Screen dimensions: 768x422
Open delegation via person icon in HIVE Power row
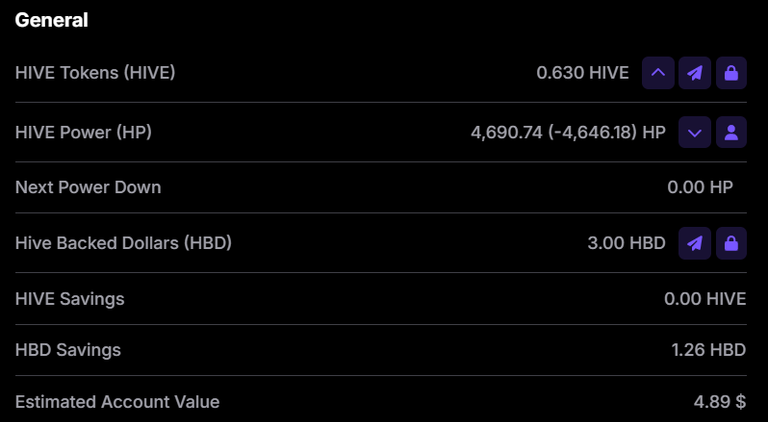731,132
